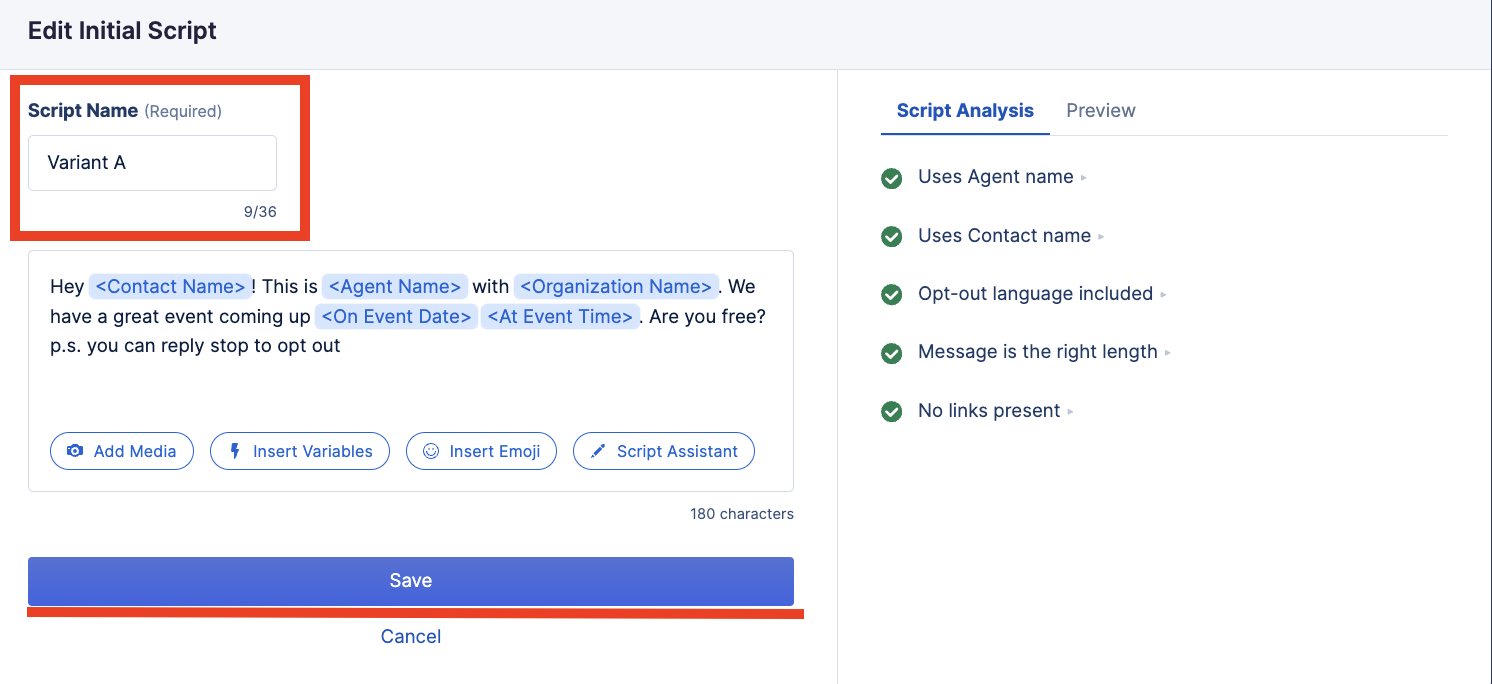Click the pencil icon on Script Assistant
Image resolution: width=1492 pixels, height=684 pixels.
(x=598, y=451)
